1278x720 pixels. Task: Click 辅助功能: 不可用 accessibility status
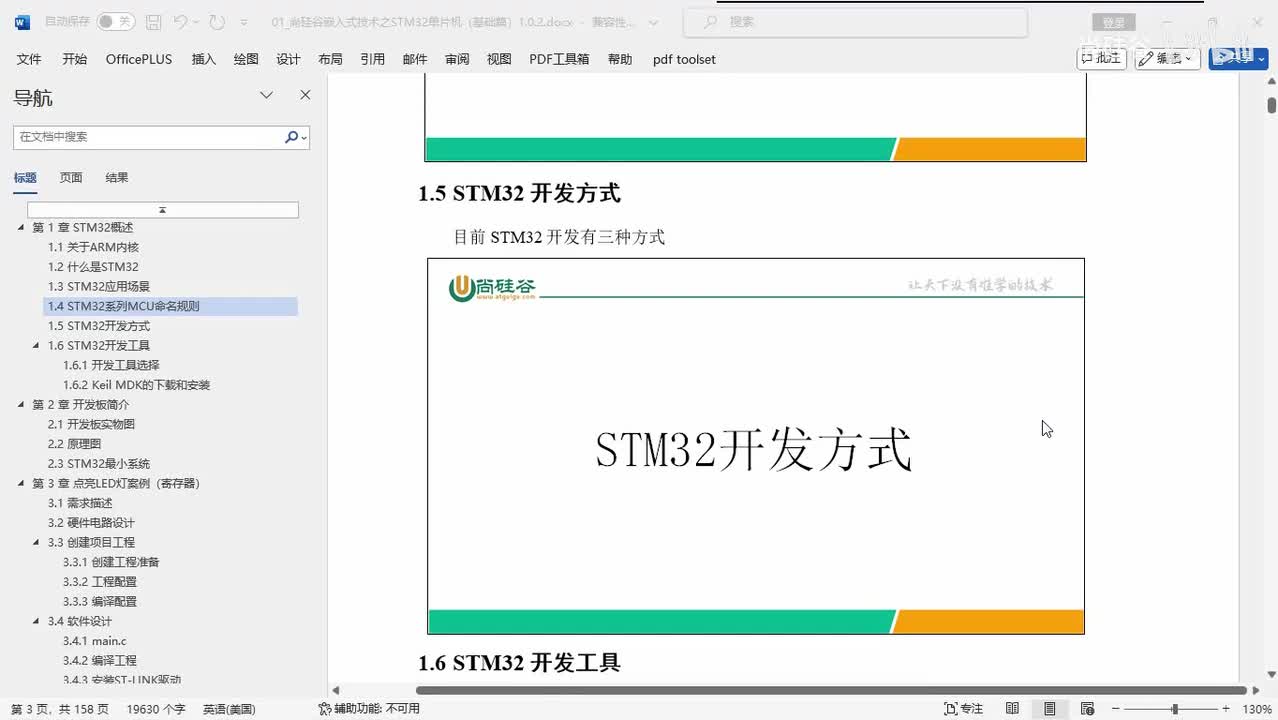tap(369, 709)
